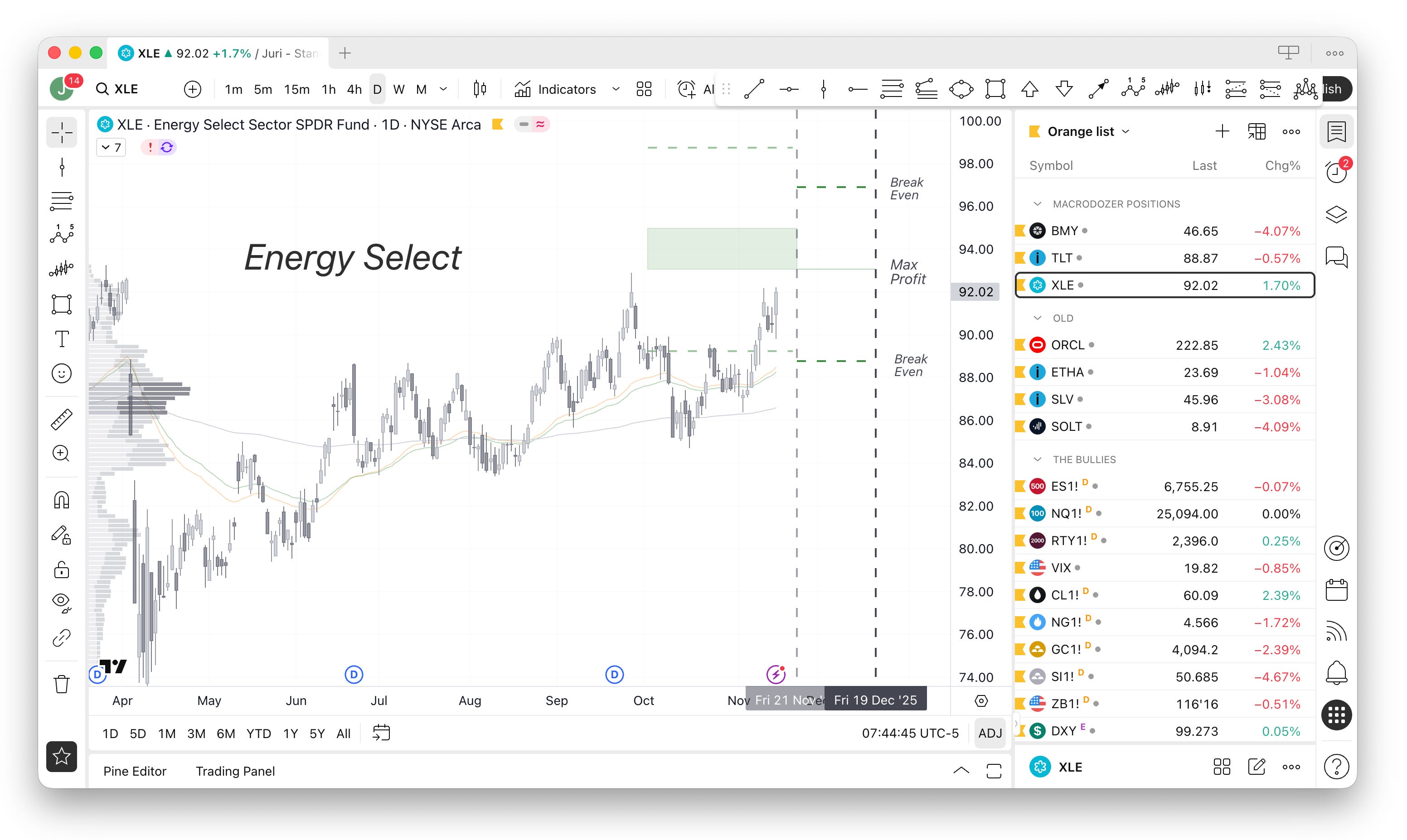Open the emoji icons tool
This screenshot has width=1407, height=840.
62,374
